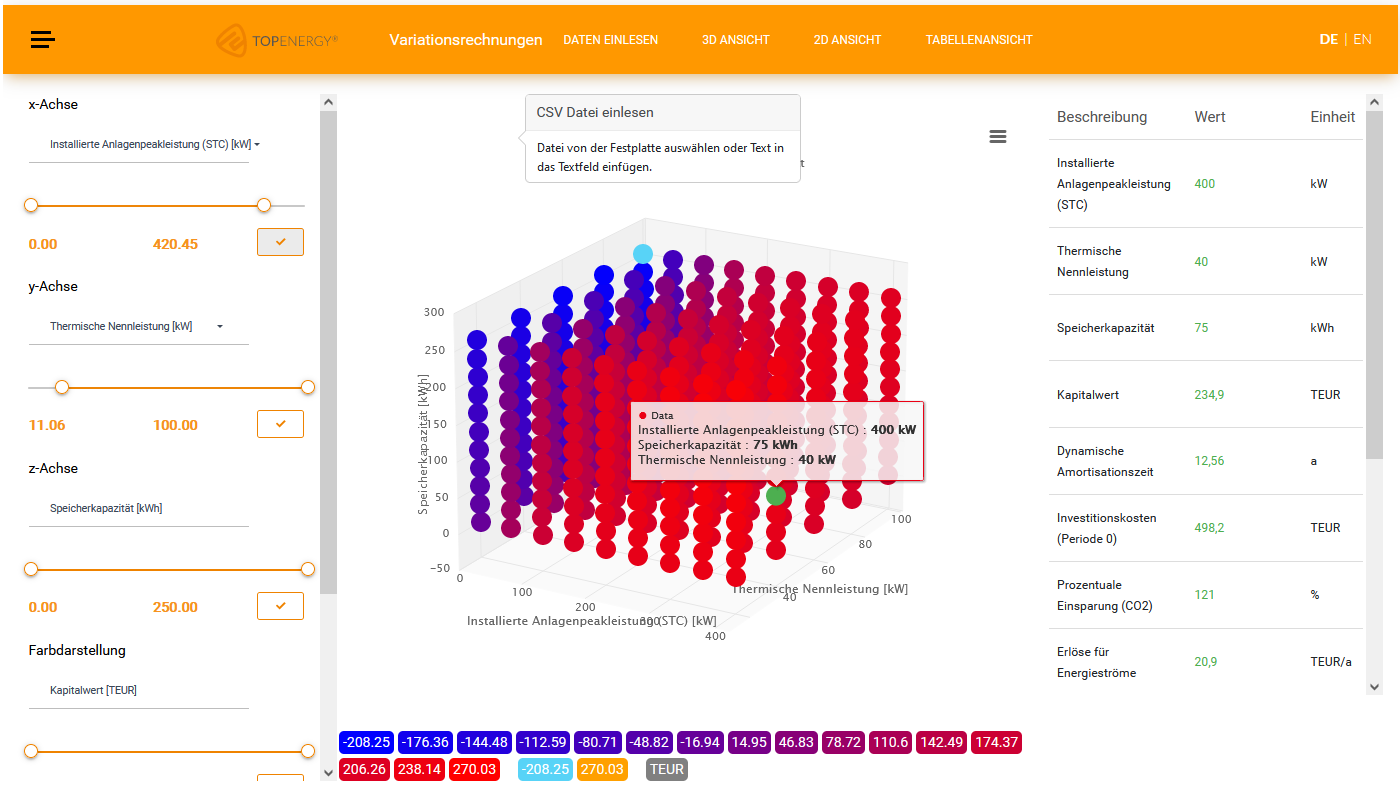The height and width of the screenshot is (794, 1400).
Task: Click z-Achse slider right handle
Action: click(x=308, y=569)
